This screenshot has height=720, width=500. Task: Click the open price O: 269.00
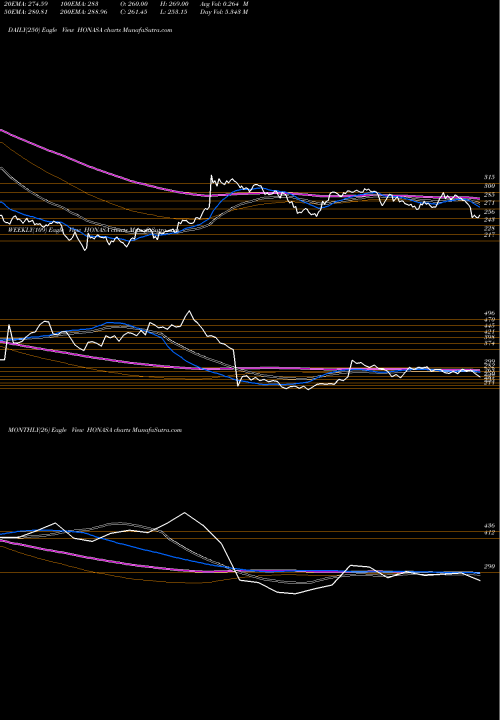[x=134, y=4]
